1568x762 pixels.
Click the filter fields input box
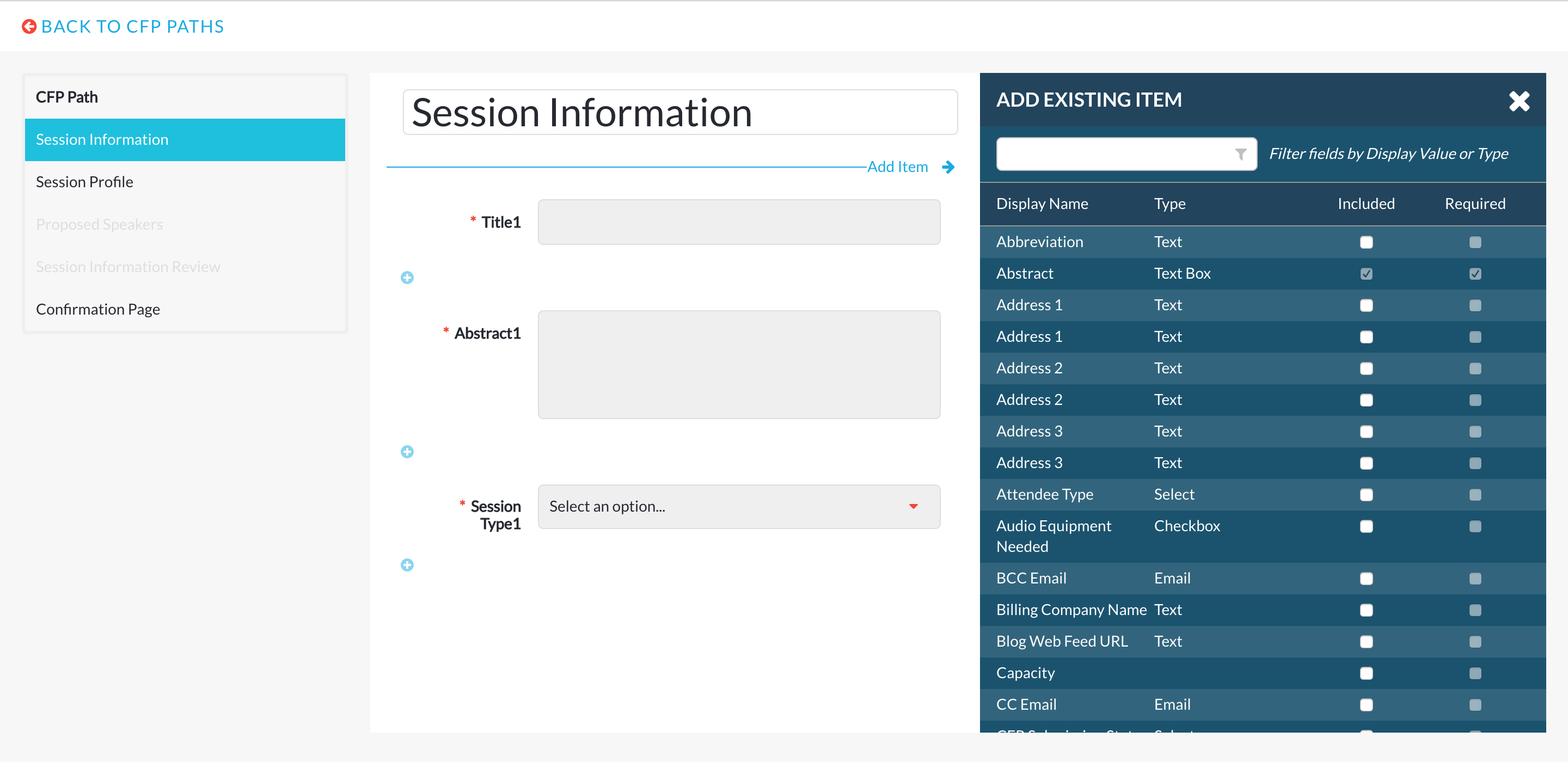tap(1126, 154)
